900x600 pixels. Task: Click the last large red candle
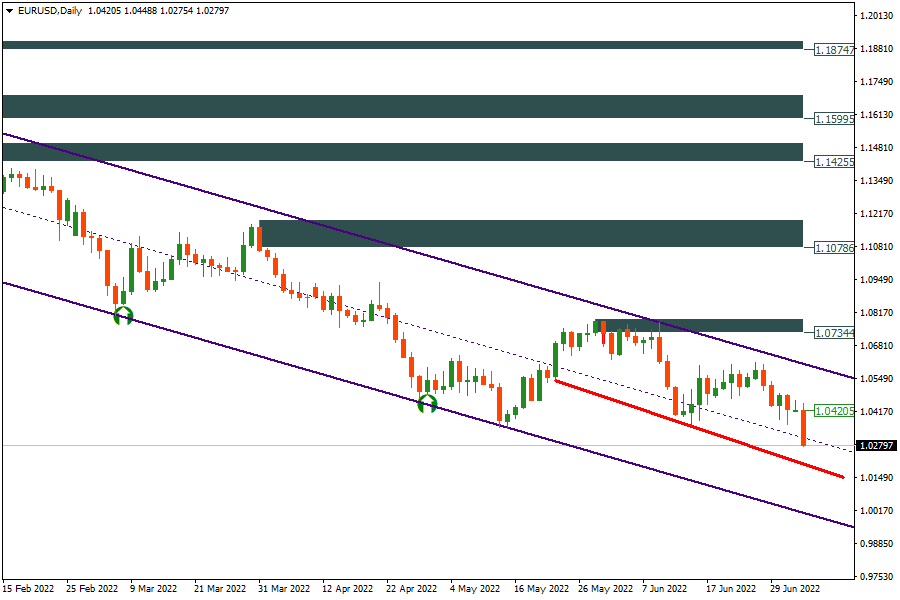click(804, 428)
